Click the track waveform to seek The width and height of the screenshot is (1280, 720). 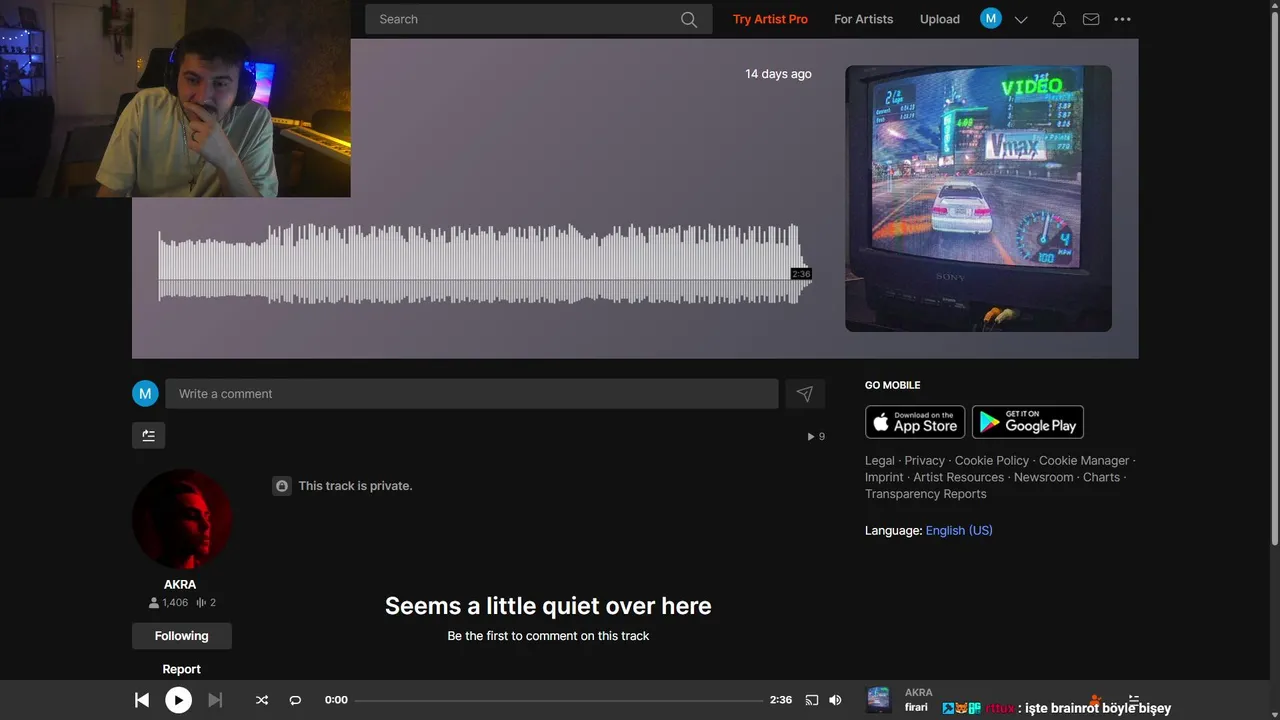click(x=485, y=263)
